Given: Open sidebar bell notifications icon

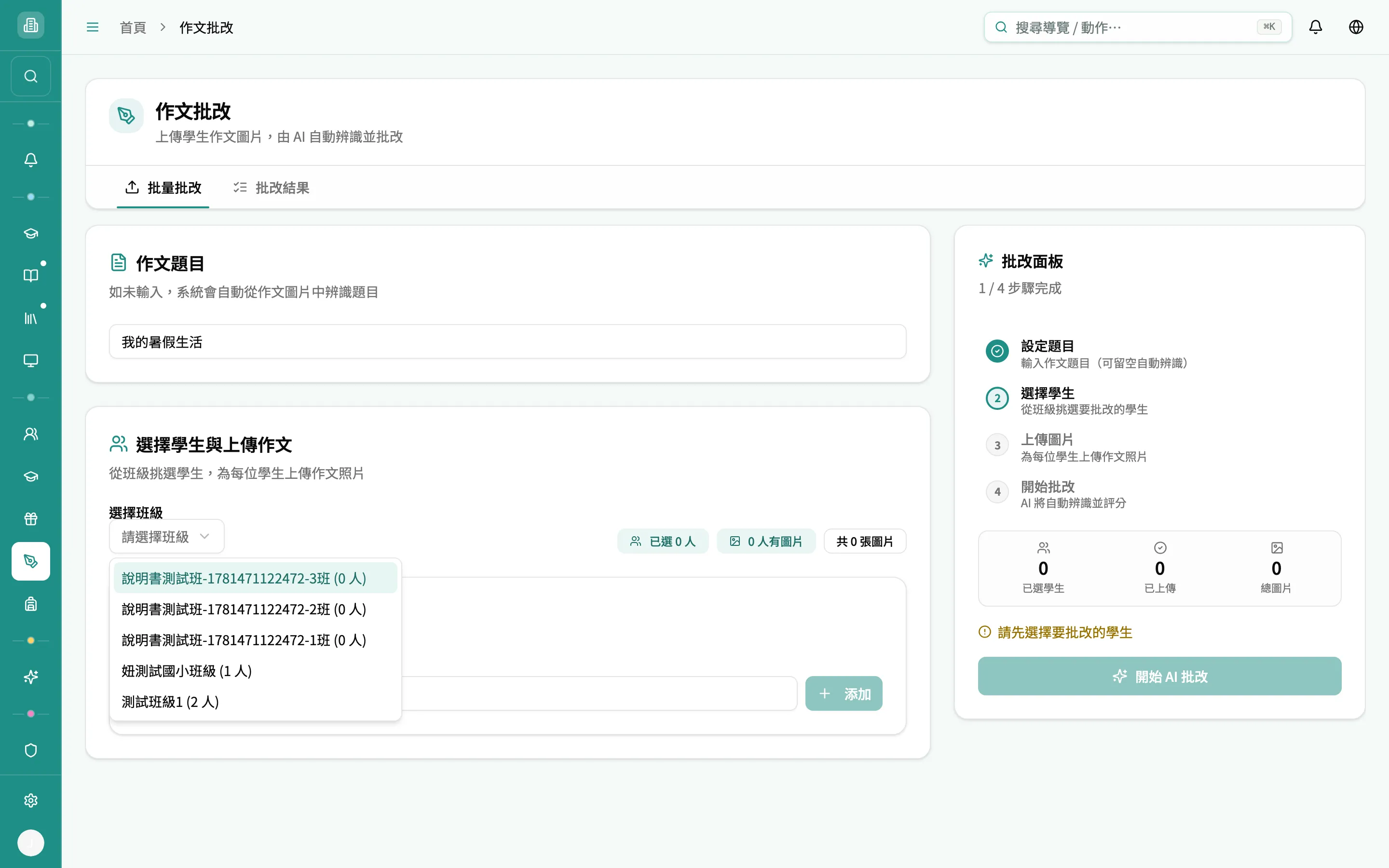Looking at the screenshot, I should click(x=30, y=160).
